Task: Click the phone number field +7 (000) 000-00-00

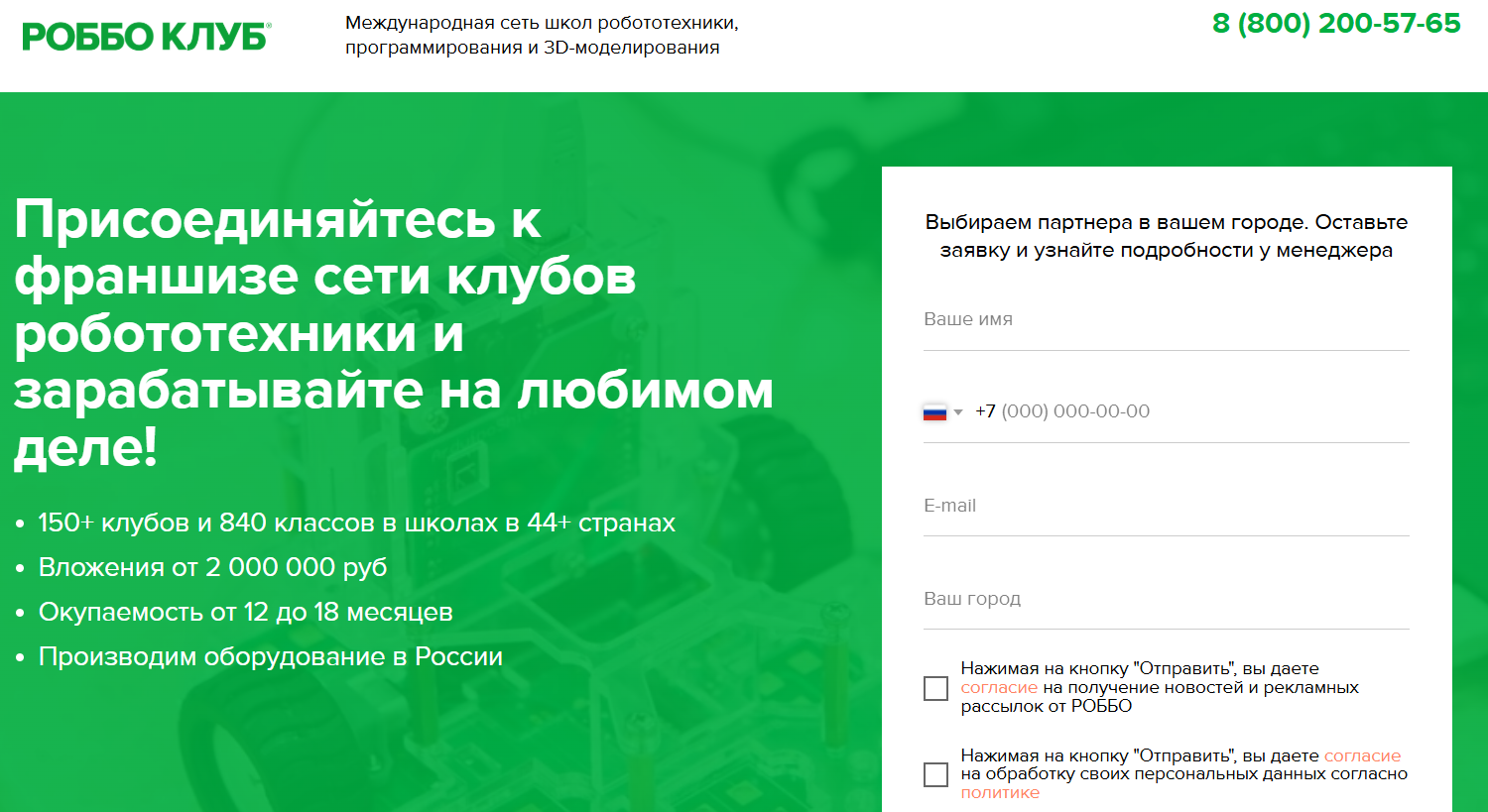Action: click(x=1190, y=411)
